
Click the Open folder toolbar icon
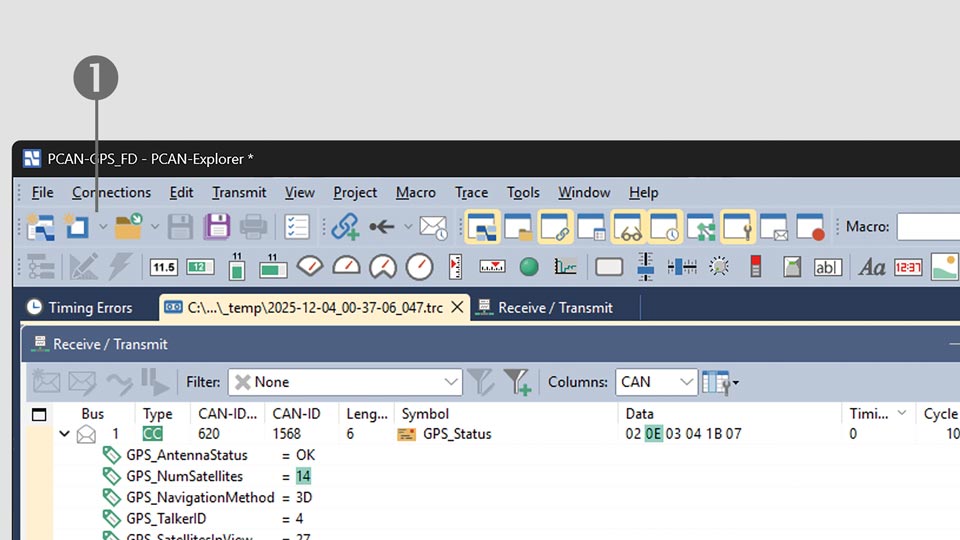pyautogui.click(x=129, y=227)
